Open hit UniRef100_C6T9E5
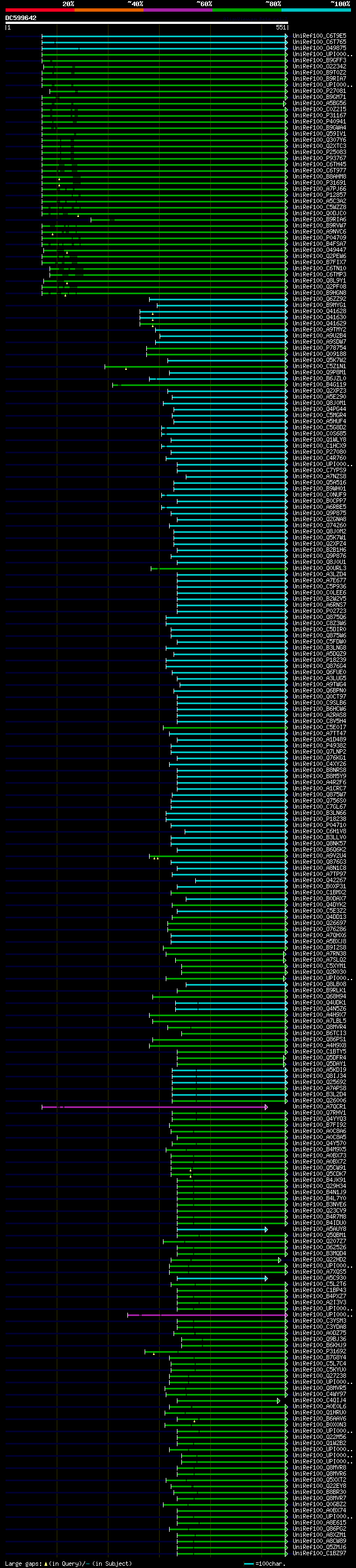Image resolution: width=356 pixels, height=1568 pixels. [x=319, y=36]
